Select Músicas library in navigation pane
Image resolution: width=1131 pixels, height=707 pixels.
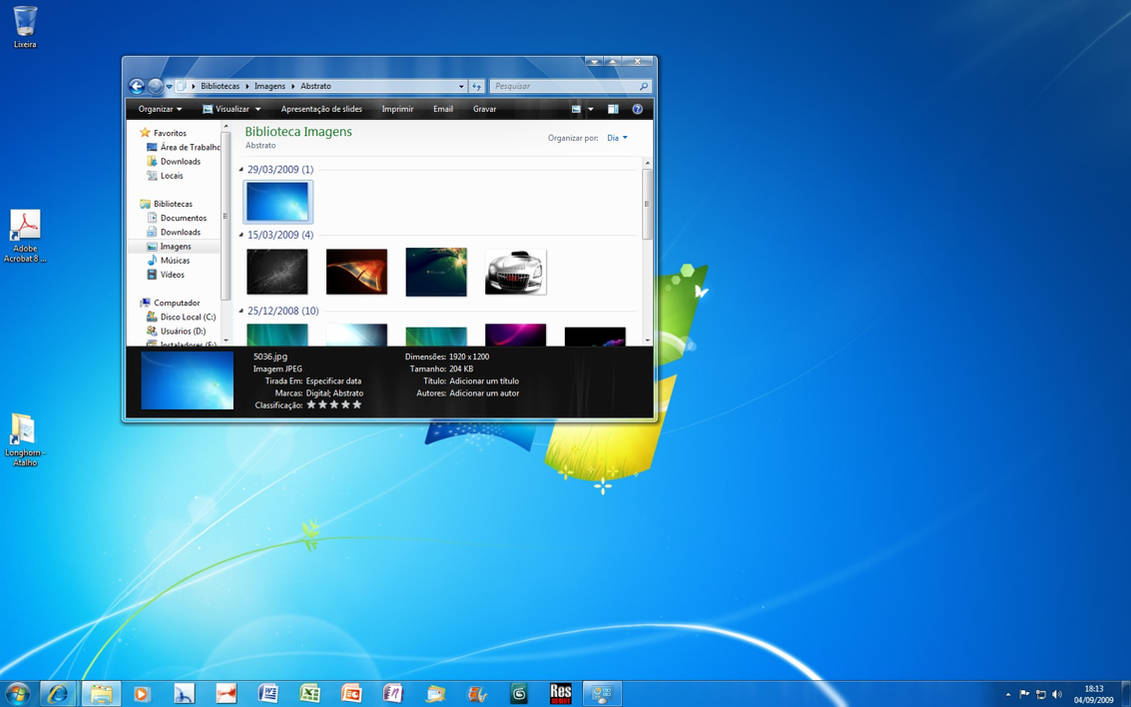point(175,260)
